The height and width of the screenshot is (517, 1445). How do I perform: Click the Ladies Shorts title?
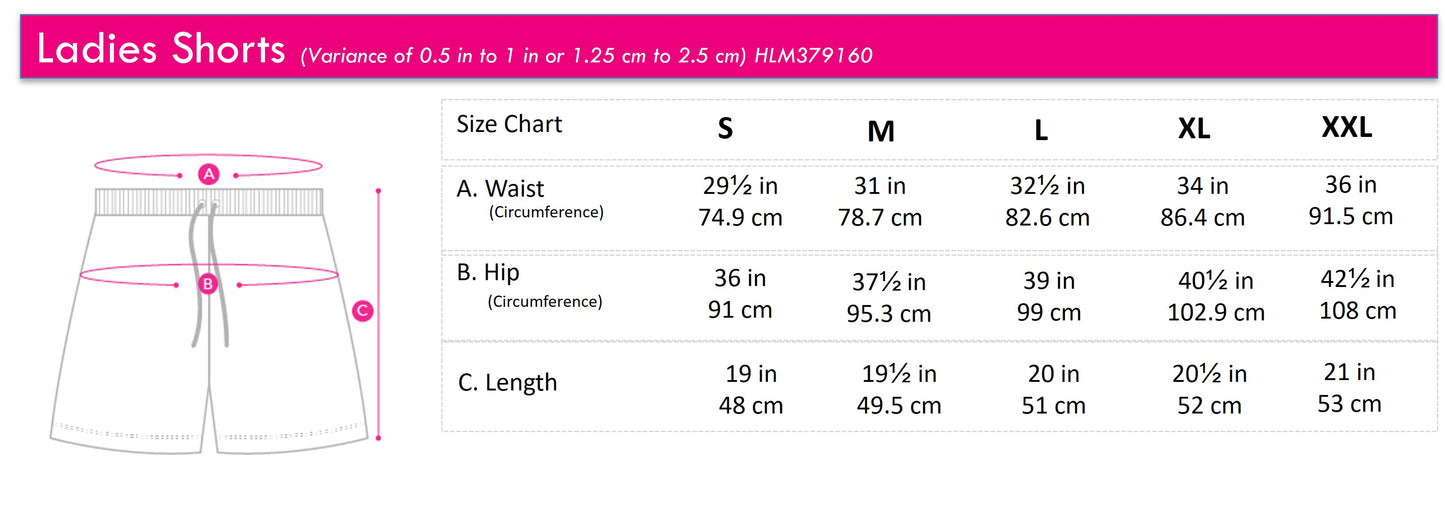click(160, 50)
